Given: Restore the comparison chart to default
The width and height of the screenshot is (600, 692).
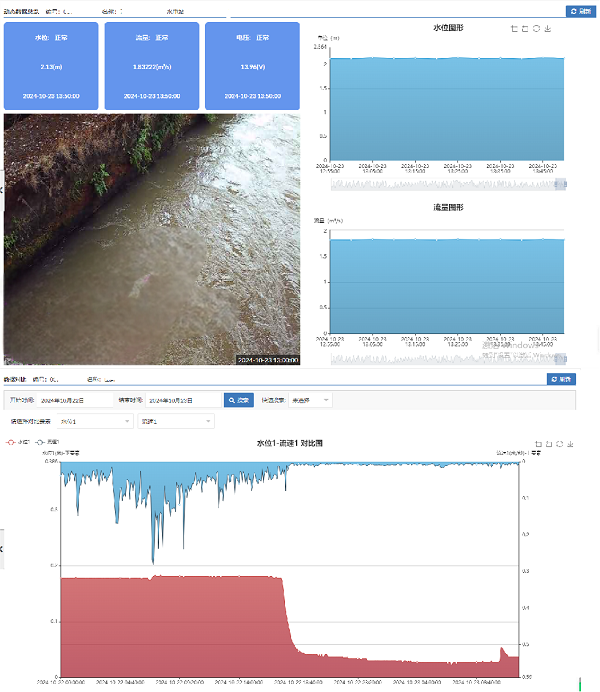Looking at the screenshot, I should (561, 442).
